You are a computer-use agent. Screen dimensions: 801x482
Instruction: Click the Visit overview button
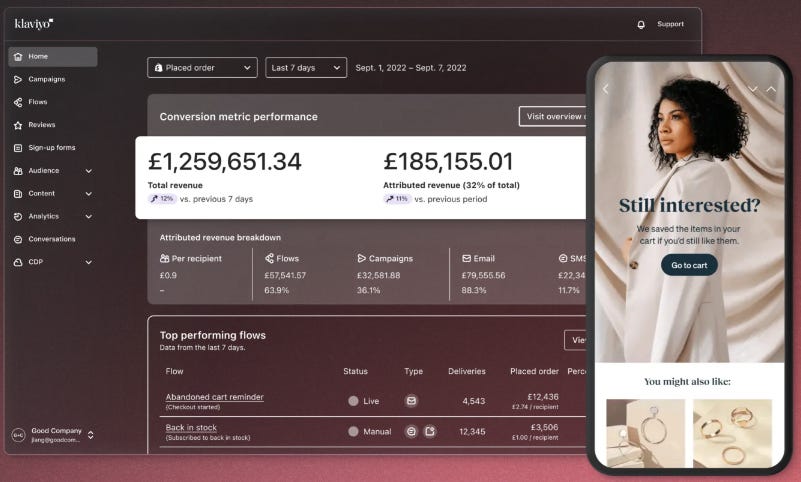(x=553, y=116)
